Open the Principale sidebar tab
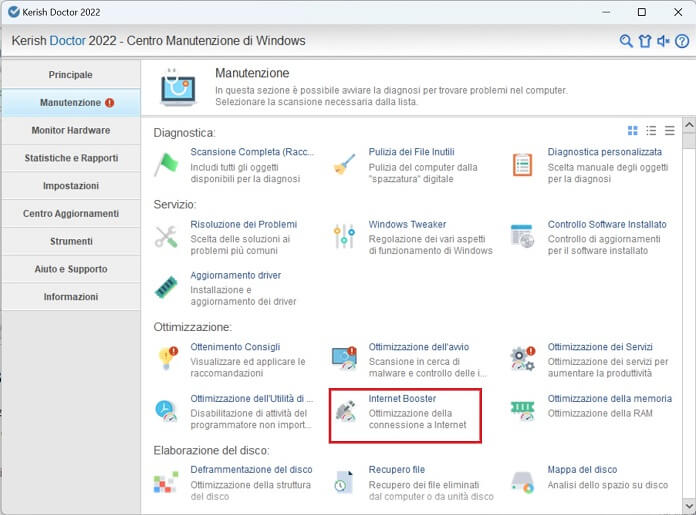The image size is (696, 515). coord(71,75)
